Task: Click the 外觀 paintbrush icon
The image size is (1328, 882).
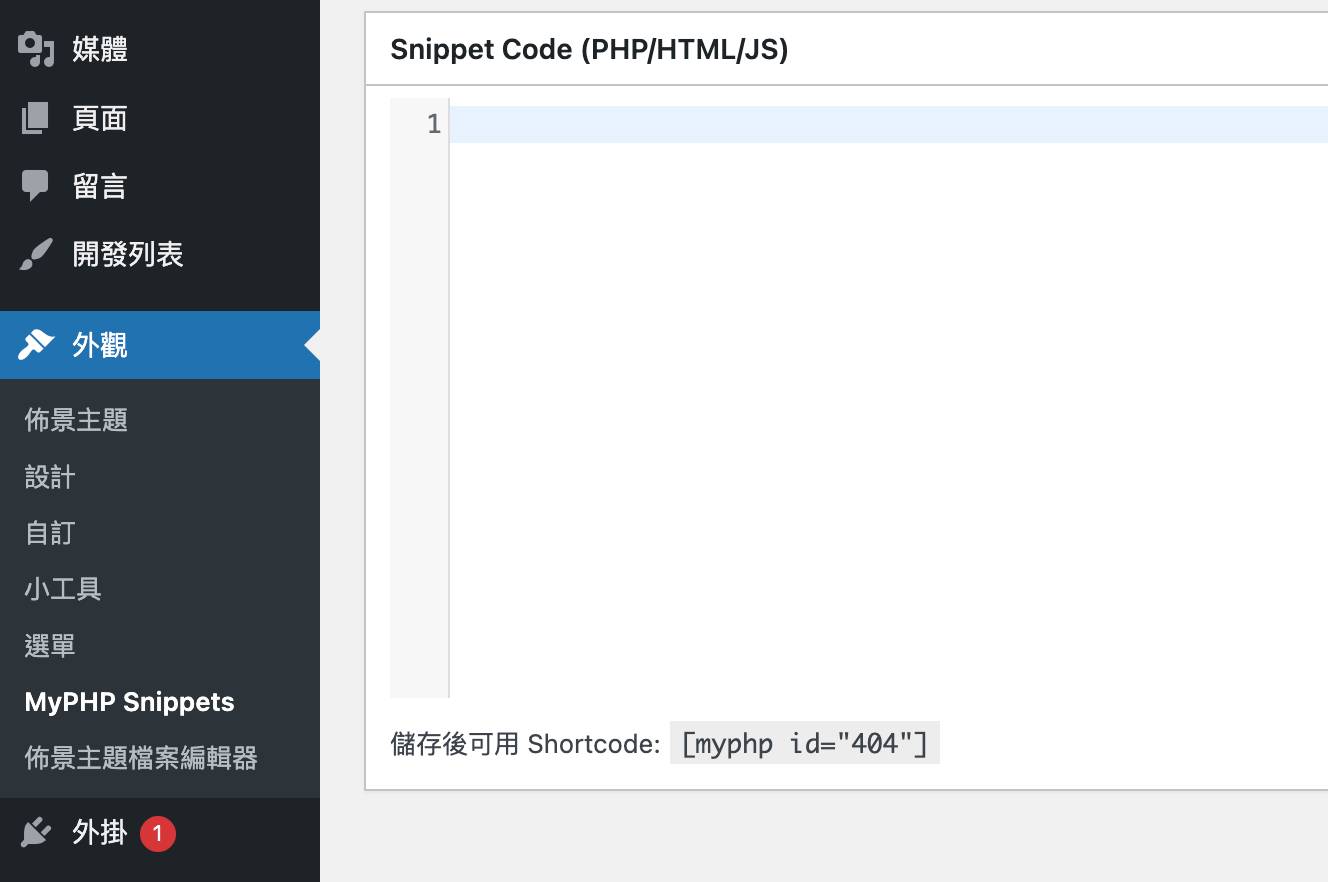Action: [35, 345]
